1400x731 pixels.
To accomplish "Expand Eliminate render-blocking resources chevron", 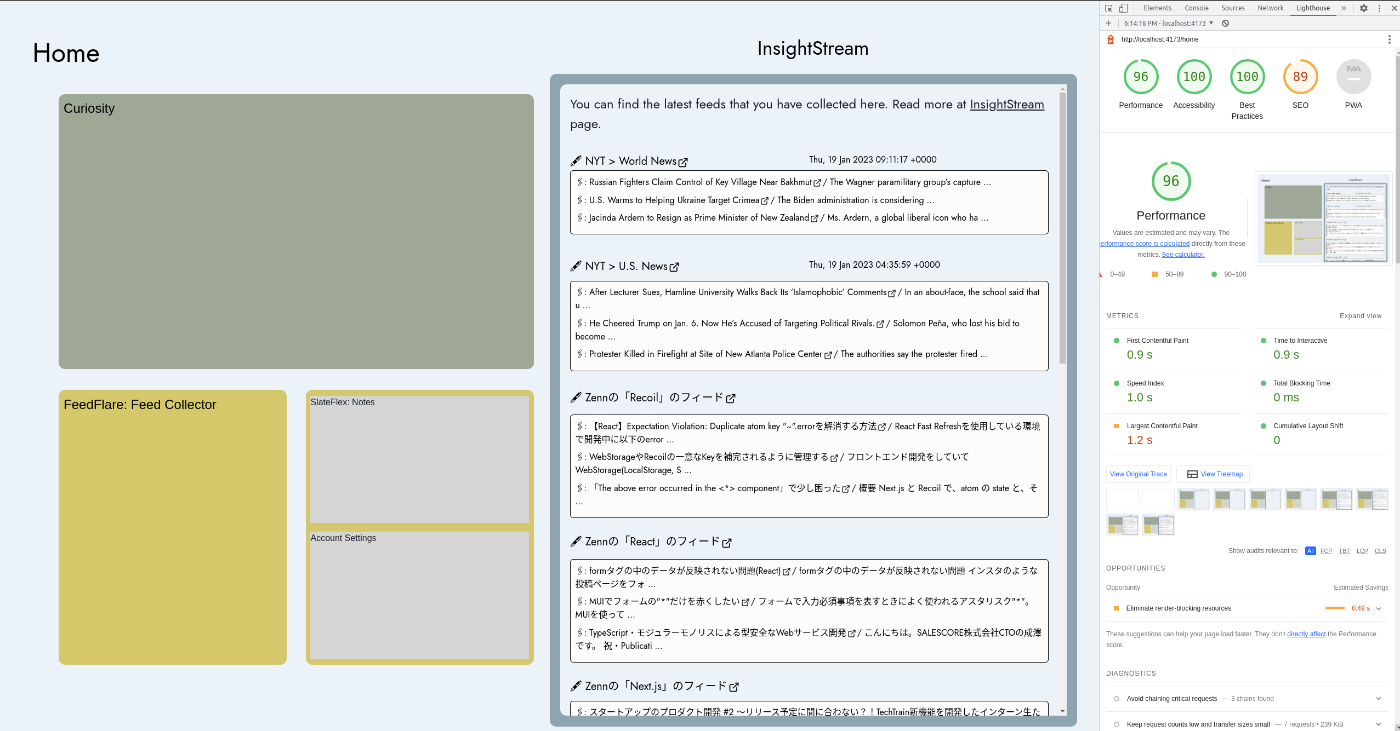I will click(x=1378, y=608).
